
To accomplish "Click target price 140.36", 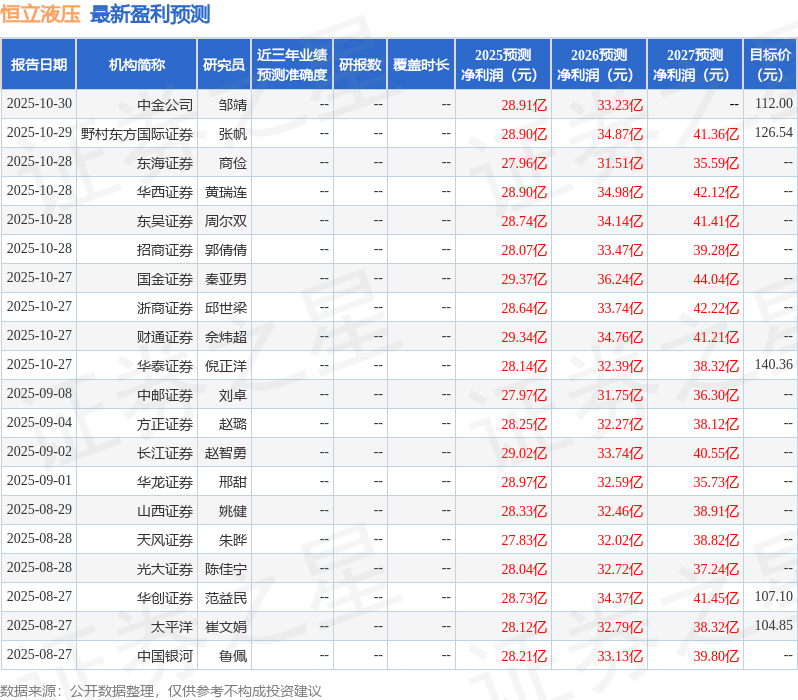I will 774,365.
